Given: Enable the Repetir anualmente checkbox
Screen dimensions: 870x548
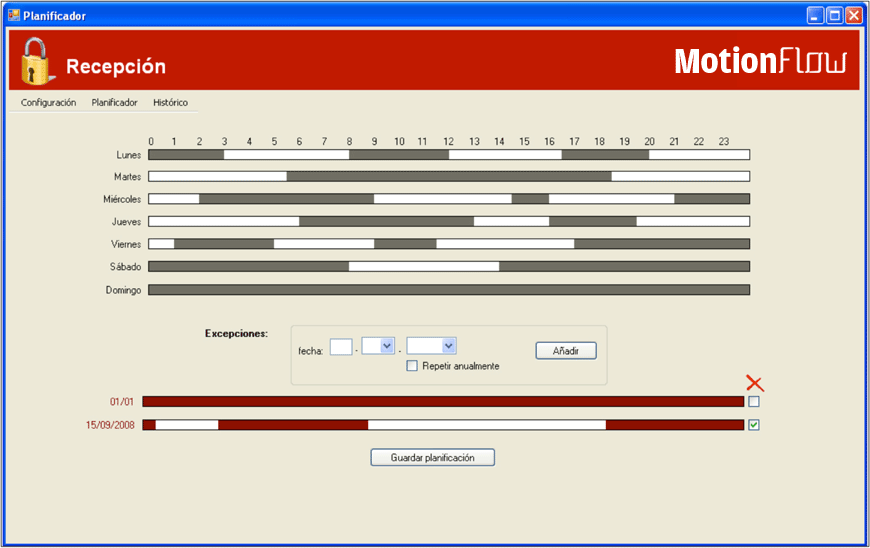Looking at the screenshot, I should pos(412,366).
